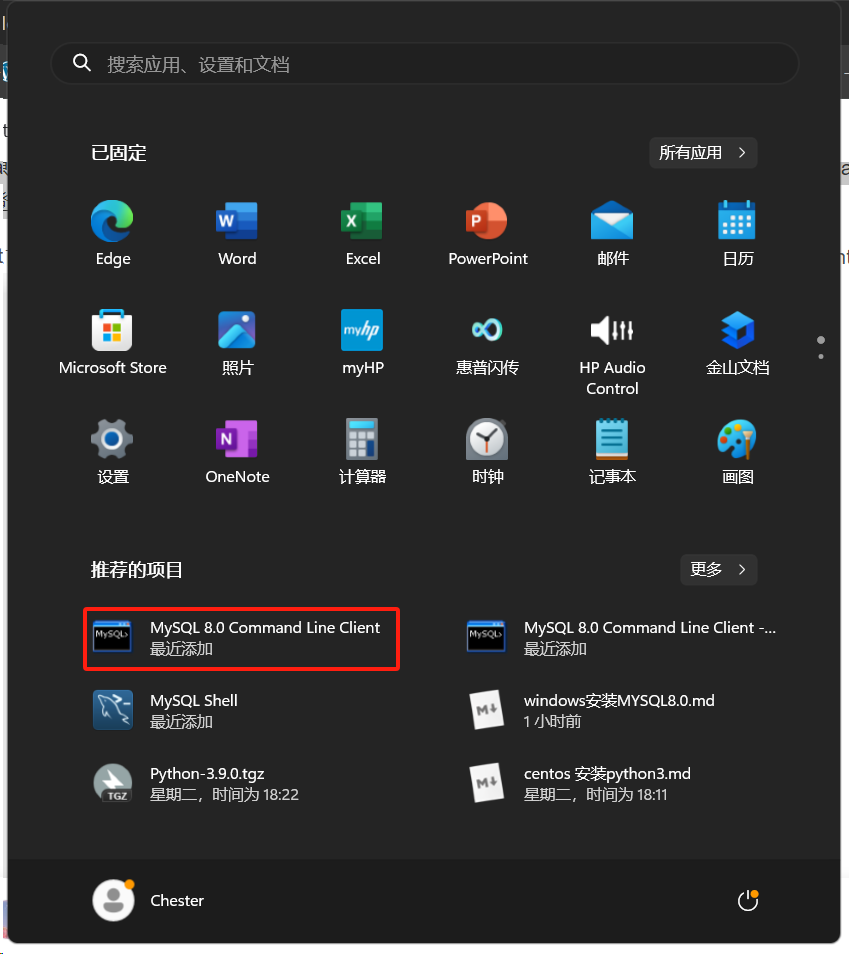
Task: Open 设置 settings app
Action: [113, 451]
